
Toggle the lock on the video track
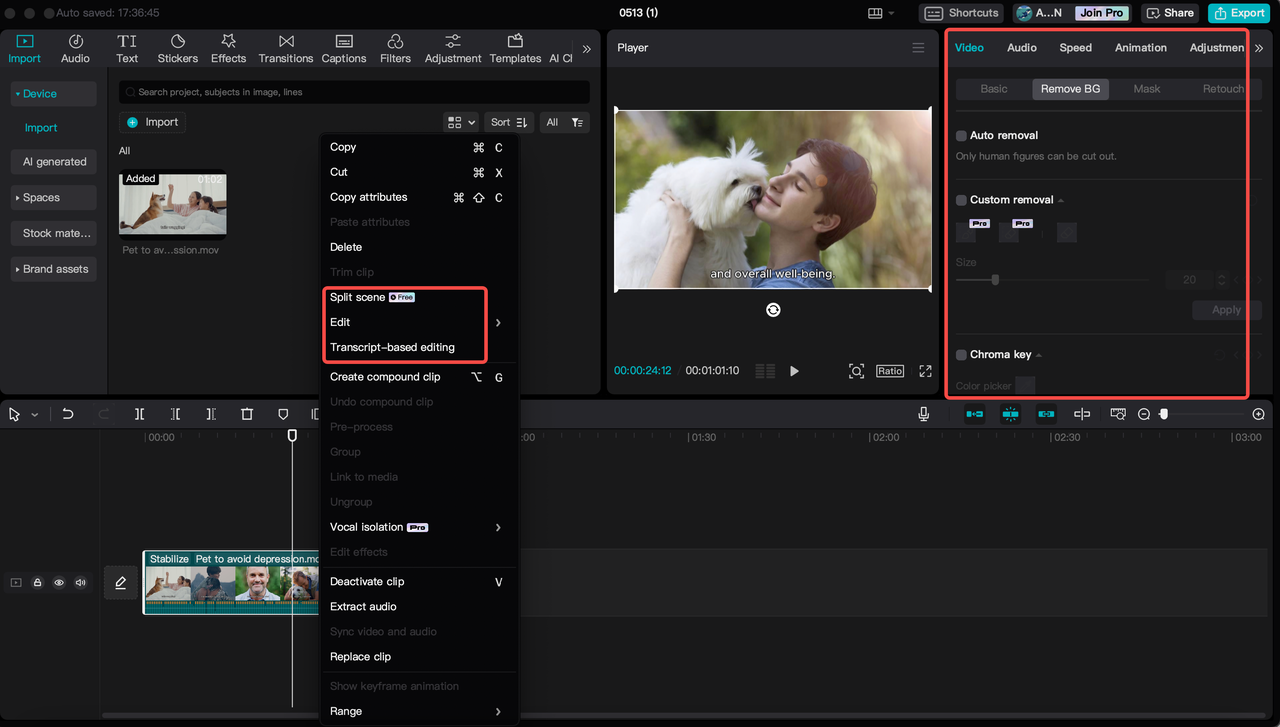pyautogui.click(x=37, y=582)
